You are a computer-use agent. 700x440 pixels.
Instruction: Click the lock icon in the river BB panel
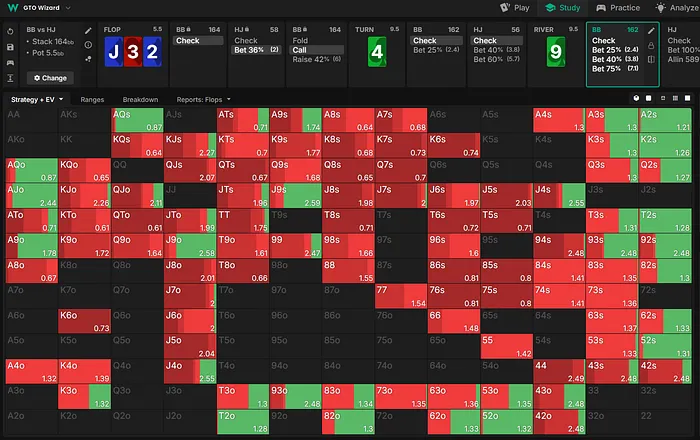651,45
